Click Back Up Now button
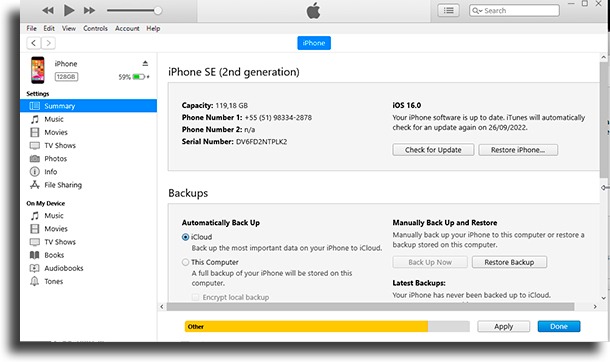610x362 pixels. click(x=430, y=262)
